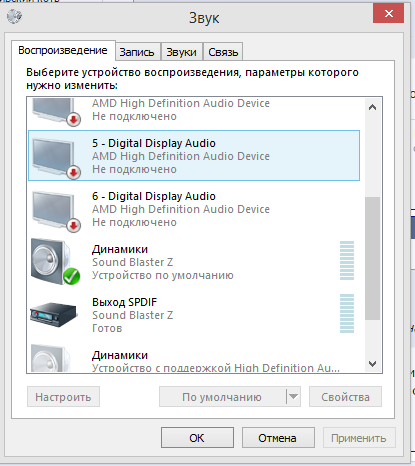Click the monitor icon of the topmost partially visible AMD device
This screenshot has height=466, width=415.
(x=56, y=112)
